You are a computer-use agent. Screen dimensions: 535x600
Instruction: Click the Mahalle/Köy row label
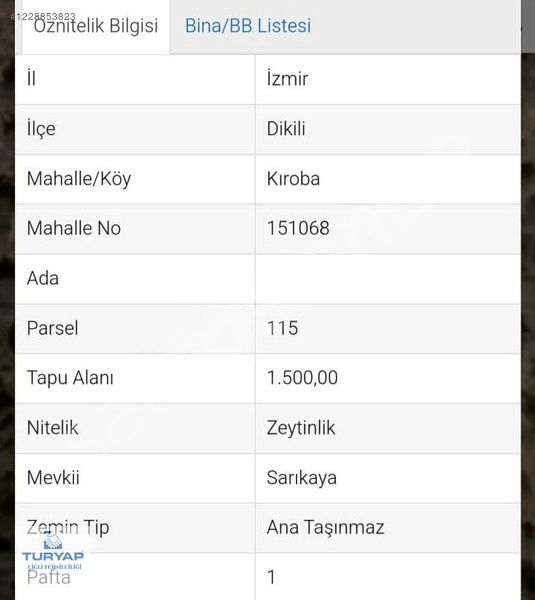tap(79, 179)
